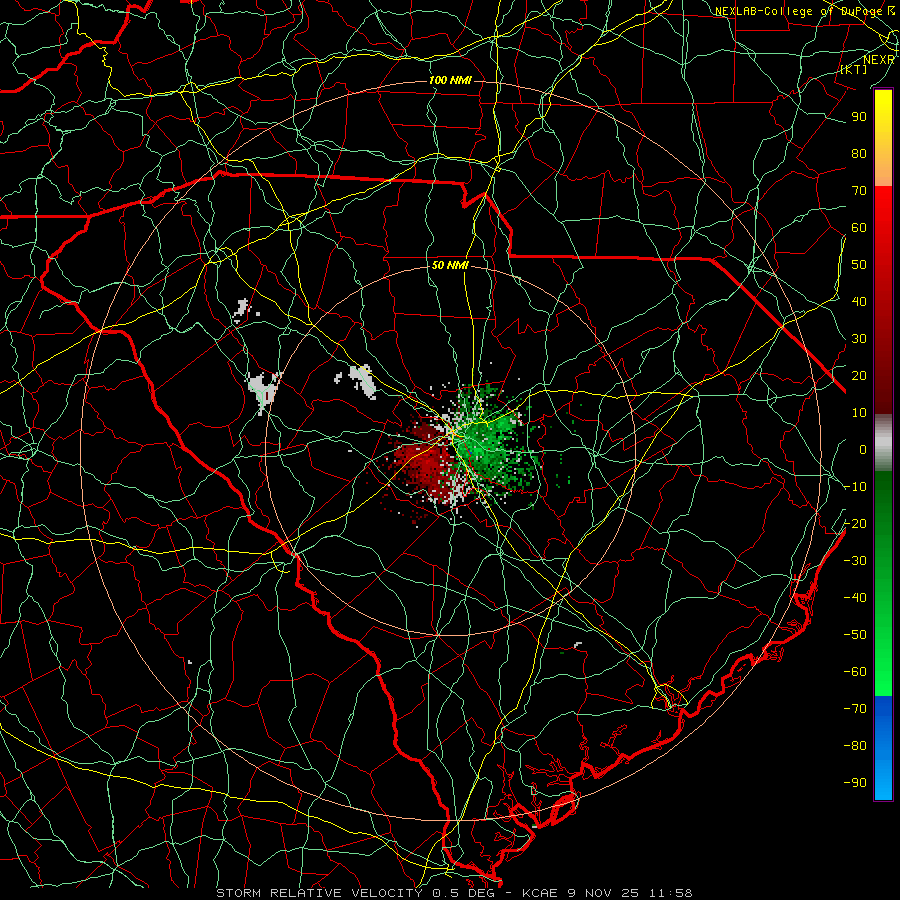Click the 50 value on the velocity scale
Screen dimensions: 900x900
pyautogui.click(x=859, y=265)
